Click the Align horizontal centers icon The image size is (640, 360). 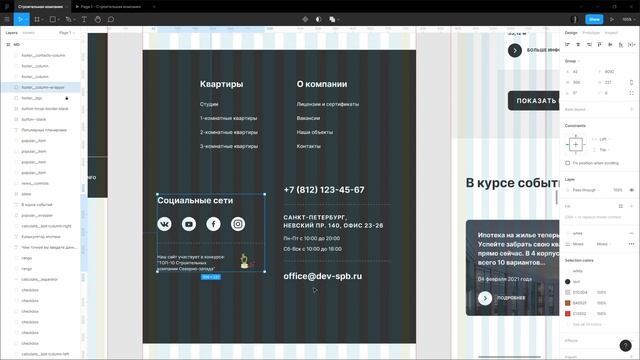578,44
